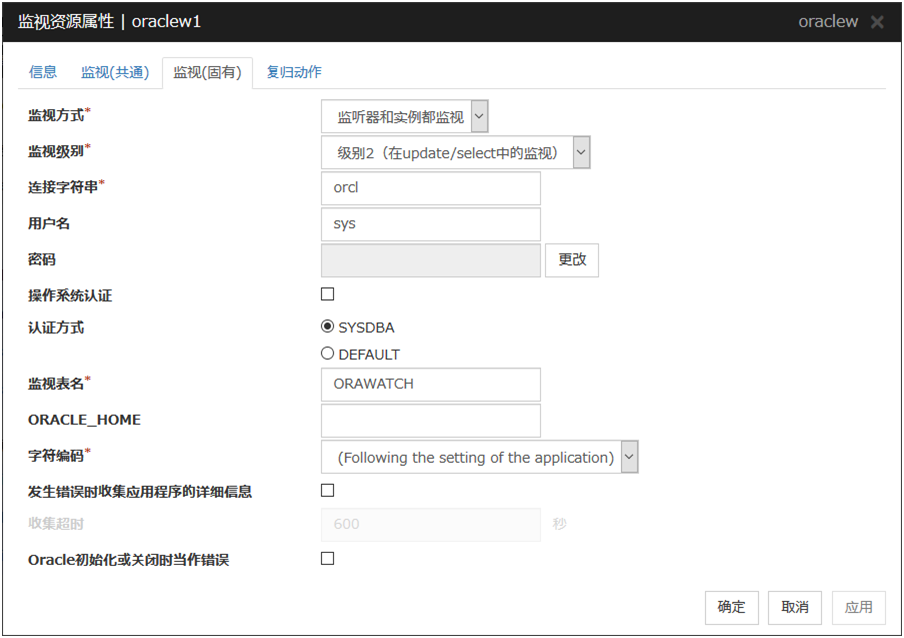Go to the 复归动作 tab
Viewport: 904px width, 638px height.
pyautogui.click(x=294, y=72)
